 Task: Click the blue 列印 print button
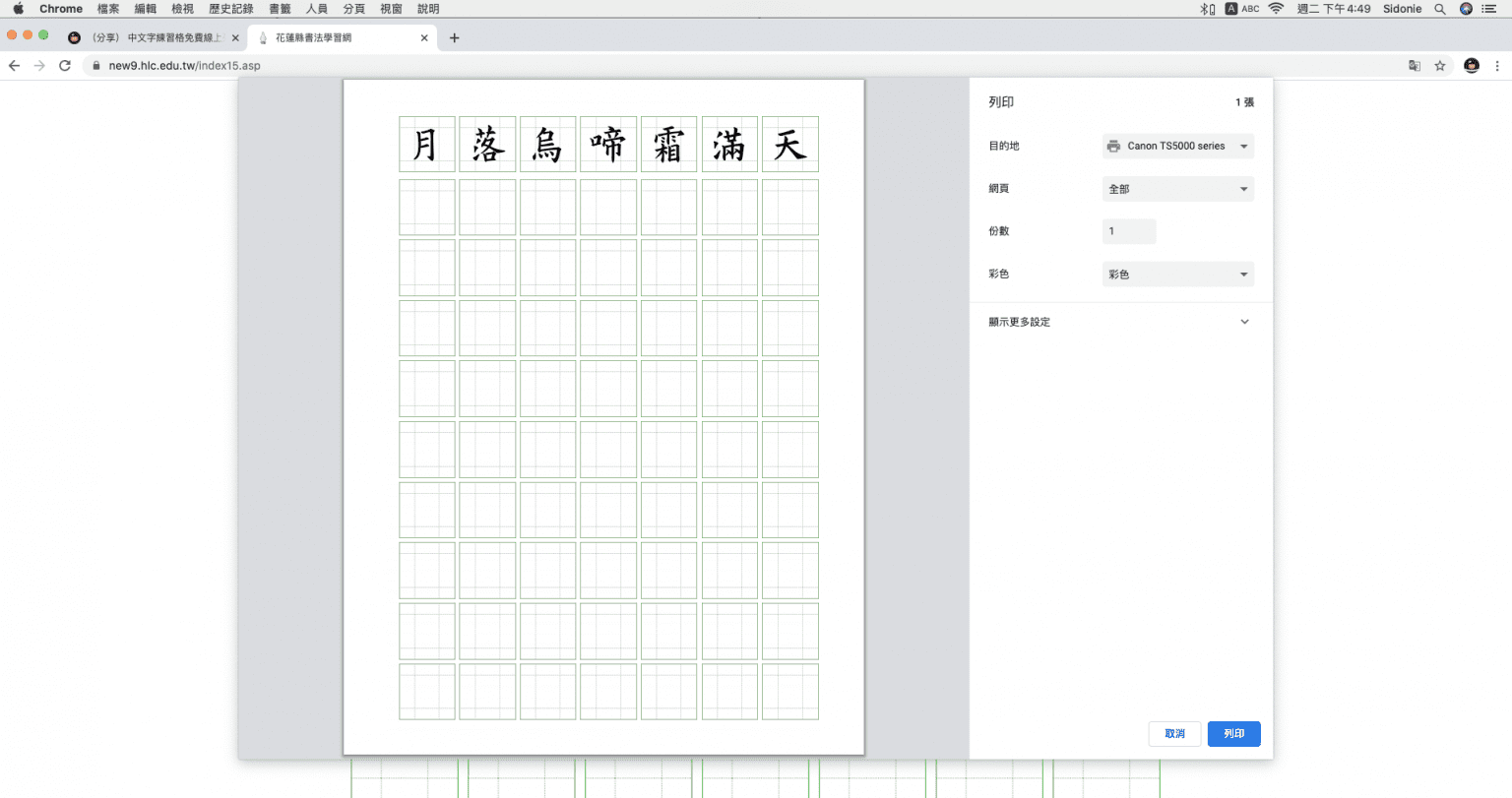pos(1233,734)
